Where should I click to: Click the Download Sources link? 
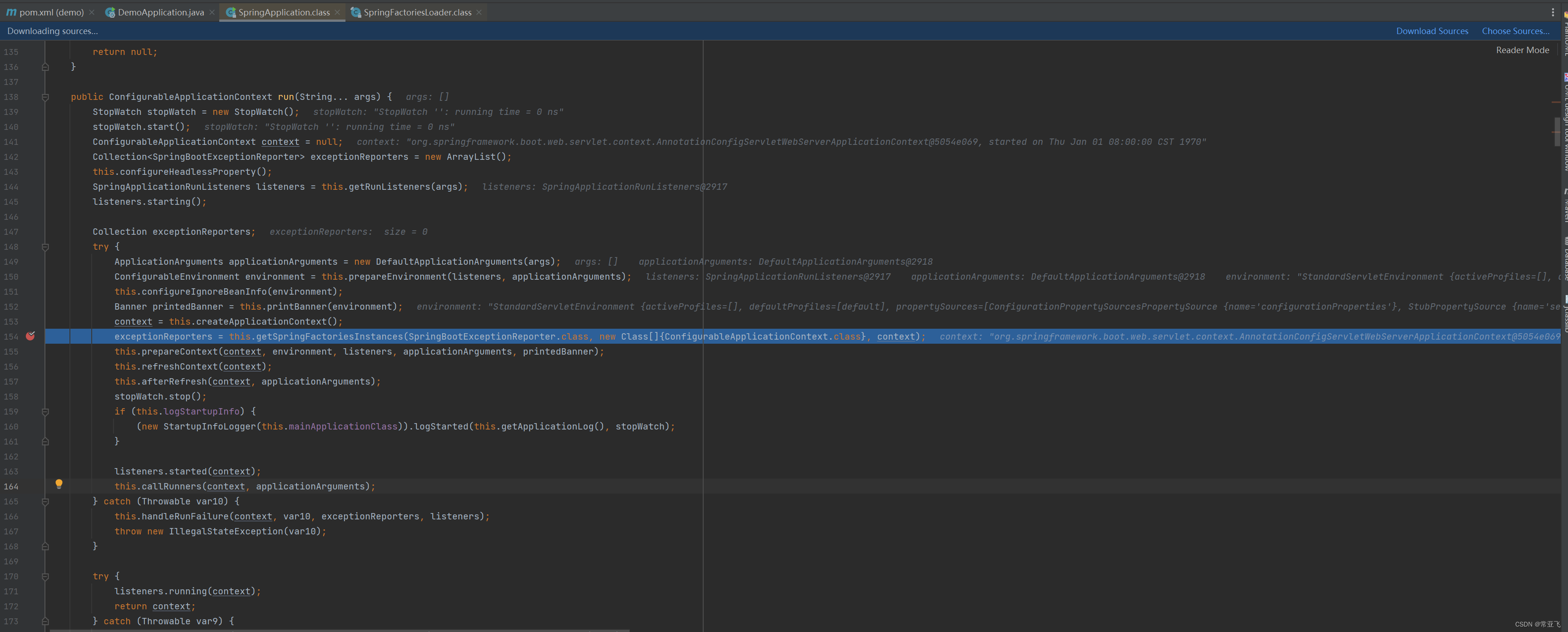(x=1432, y=30)
